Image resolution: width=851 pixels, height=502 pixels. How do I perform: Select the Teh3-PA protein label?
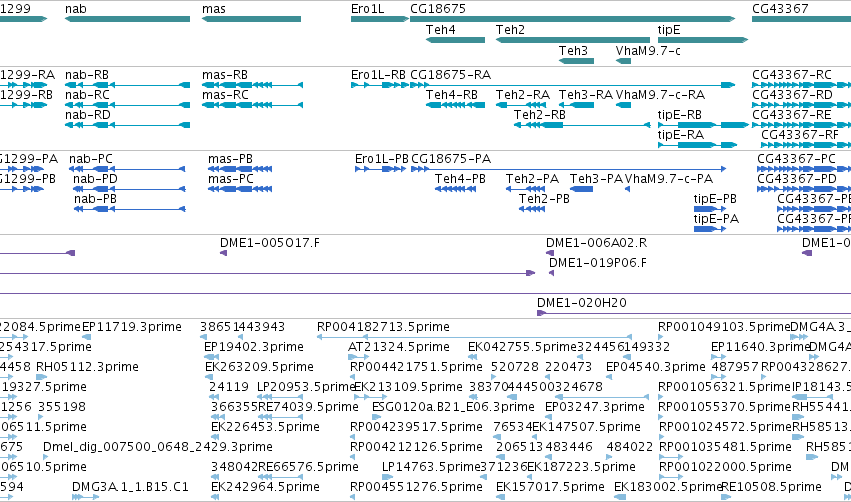click(596, 179)
